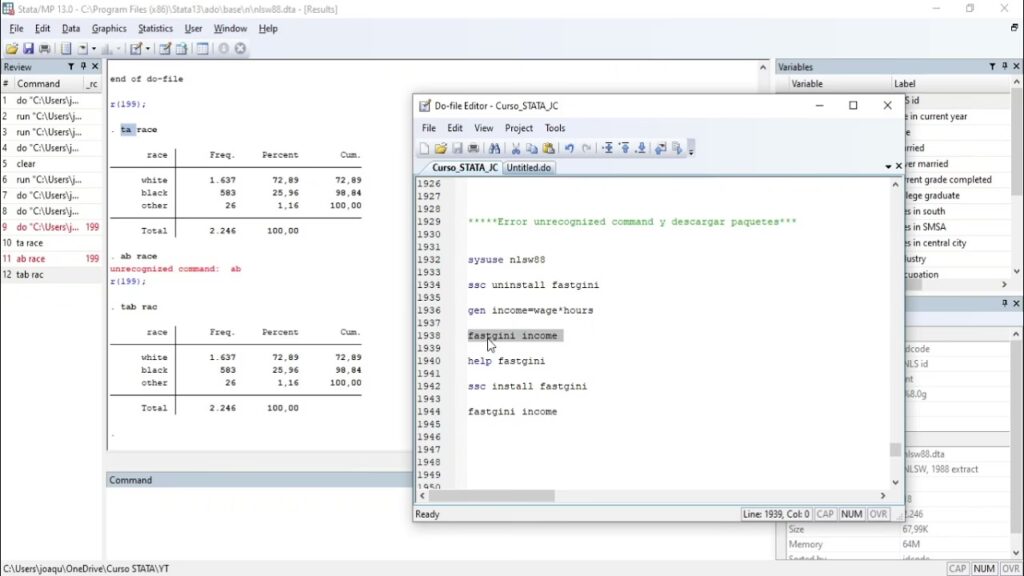Expand the Log dropdown arrow in main toolbar
The width and height of the screenshot is (1024, 576).
tap(93, 48)
